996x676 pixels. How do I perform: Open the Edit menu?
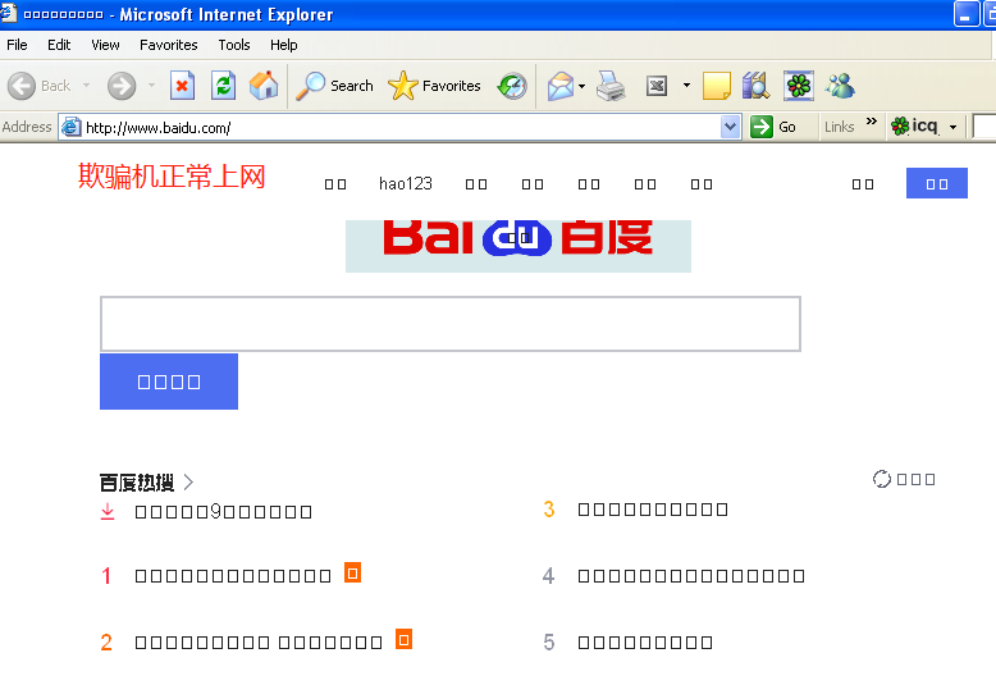coord(59,45)
